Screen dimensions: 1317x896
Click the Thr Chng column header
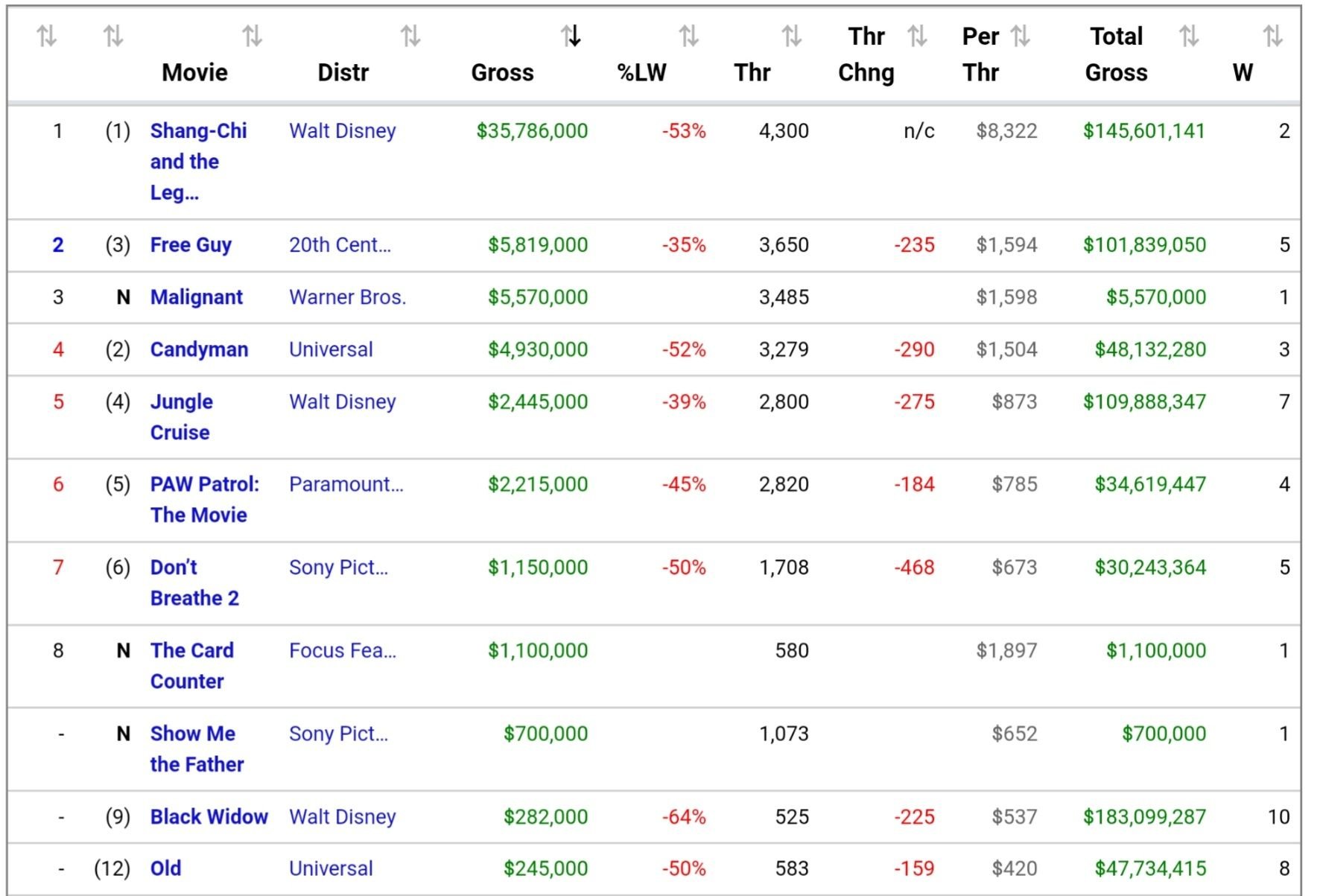point(866,54)
